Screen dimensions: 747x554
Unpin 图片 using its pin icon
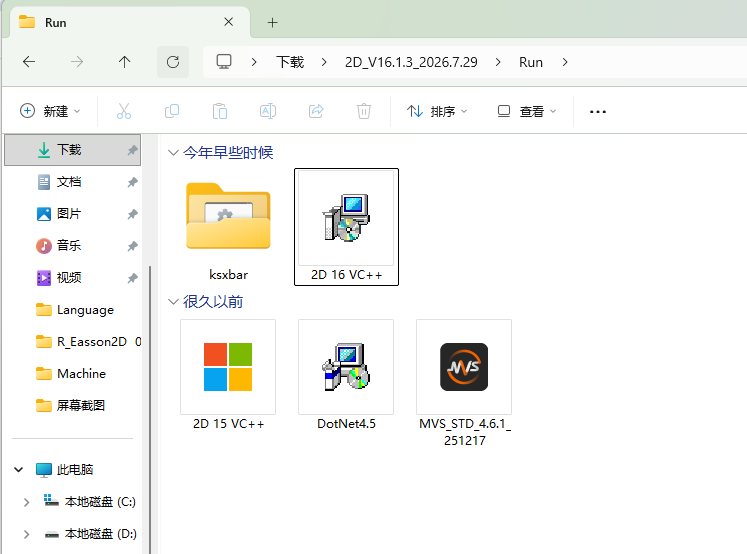pos(132,214)
